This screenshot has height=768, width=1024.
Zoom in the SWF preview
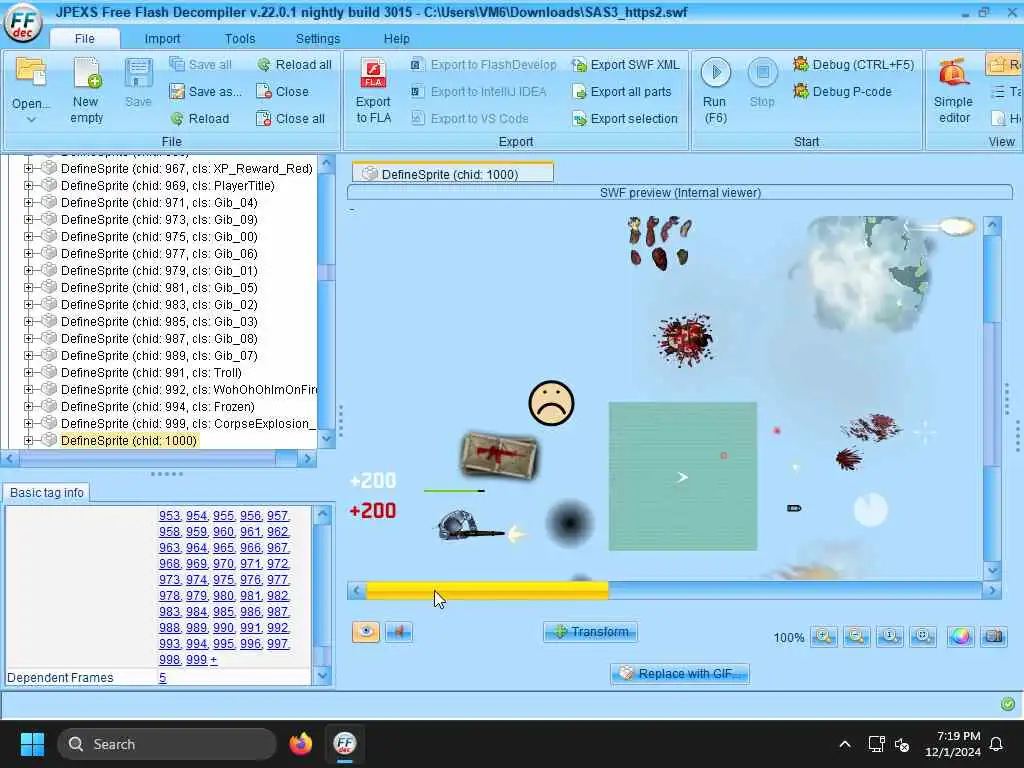pyautogui.click(x=824, y=636)
